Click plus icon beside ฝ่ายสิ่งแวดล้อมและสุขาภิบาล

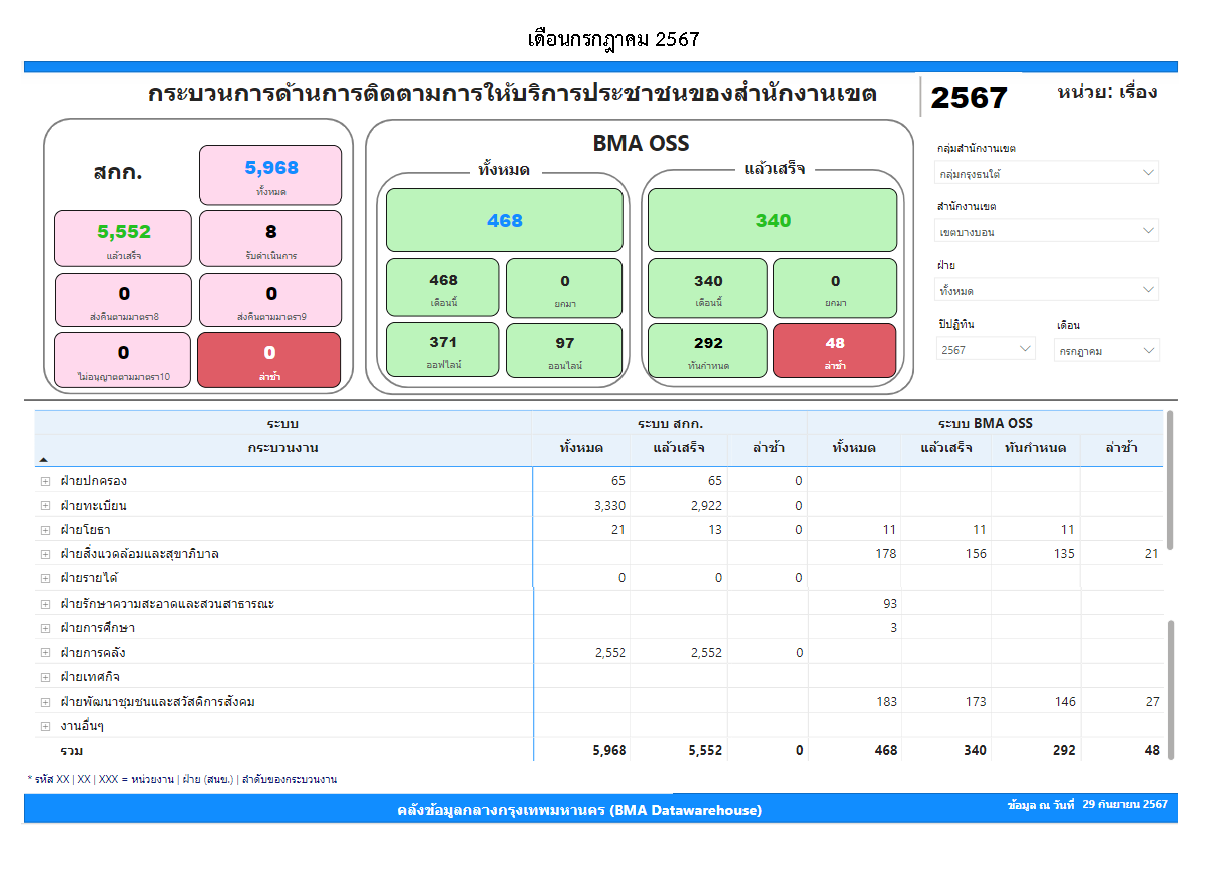tap(45, 554)
